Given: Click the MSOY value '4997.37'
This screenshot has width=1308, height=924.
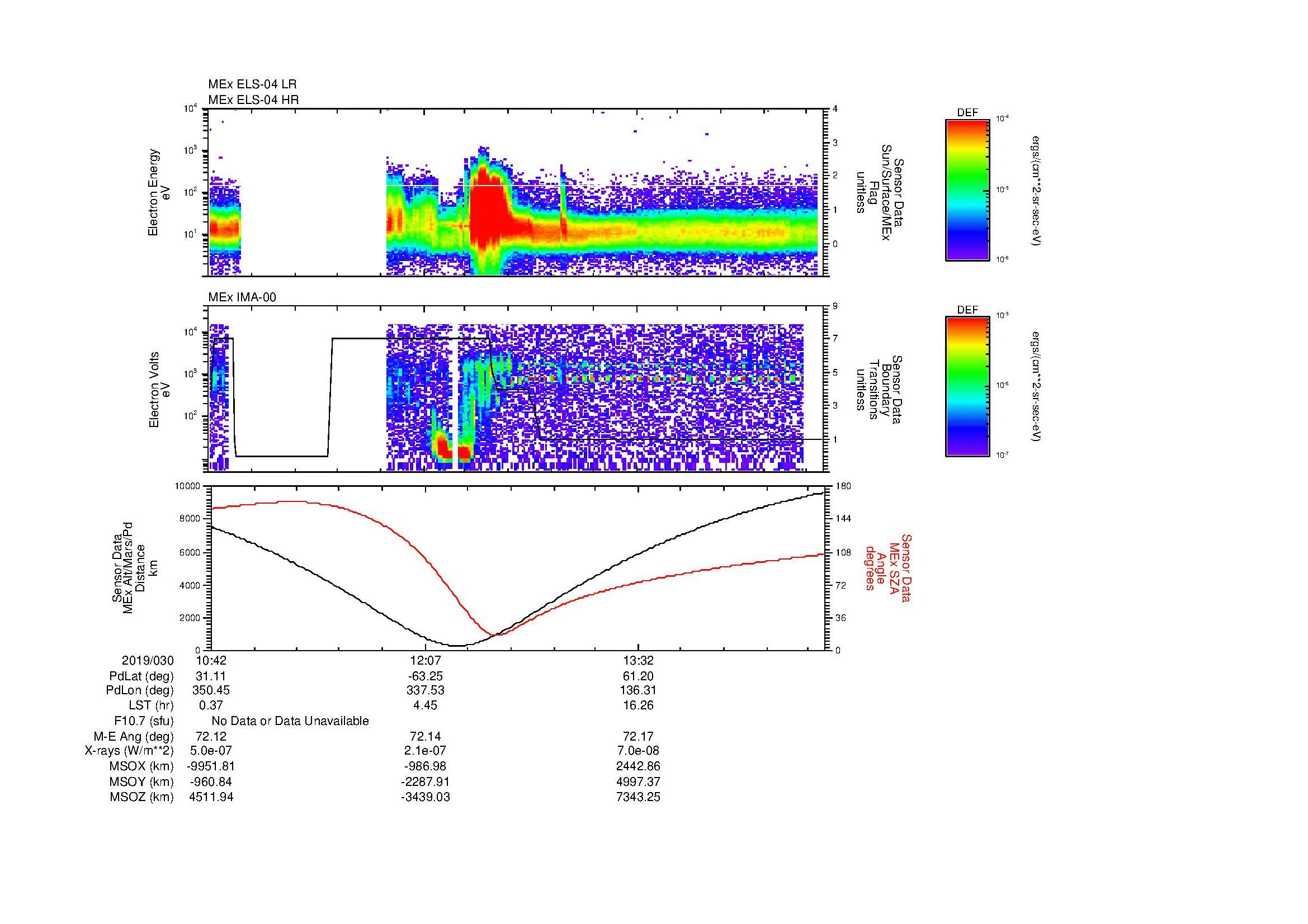Looking at the screenshot, I should (639, 782).
